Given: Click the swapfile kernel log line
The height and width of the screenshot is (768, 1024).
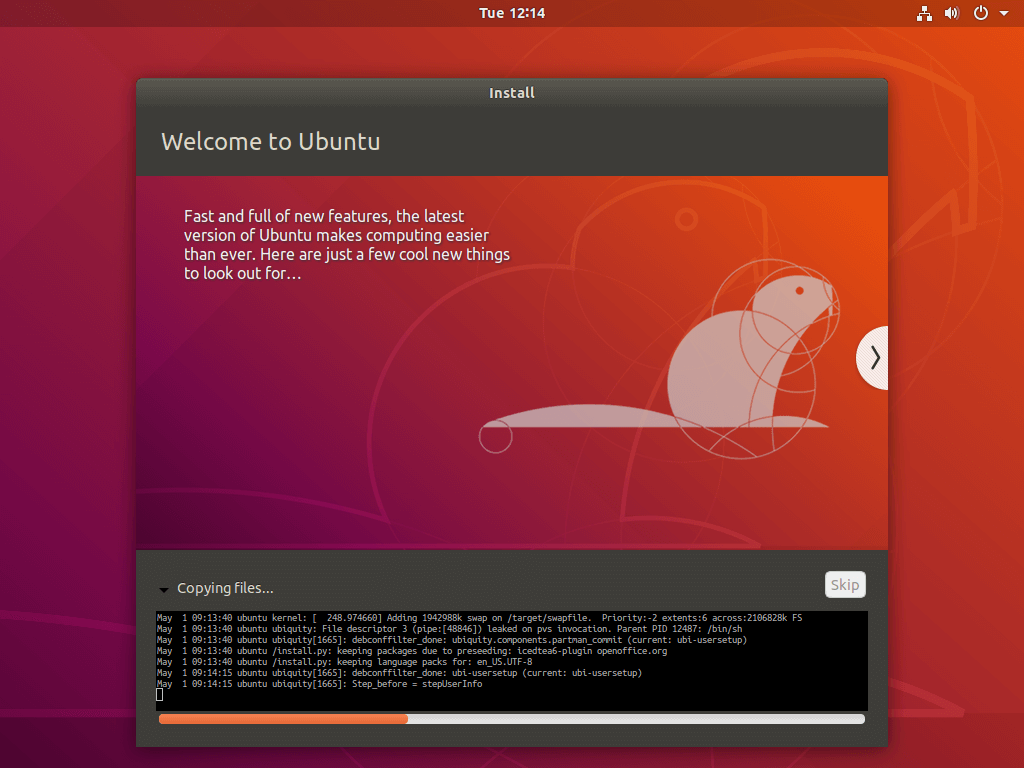Looking at the screenshot, I should point(479,618).
